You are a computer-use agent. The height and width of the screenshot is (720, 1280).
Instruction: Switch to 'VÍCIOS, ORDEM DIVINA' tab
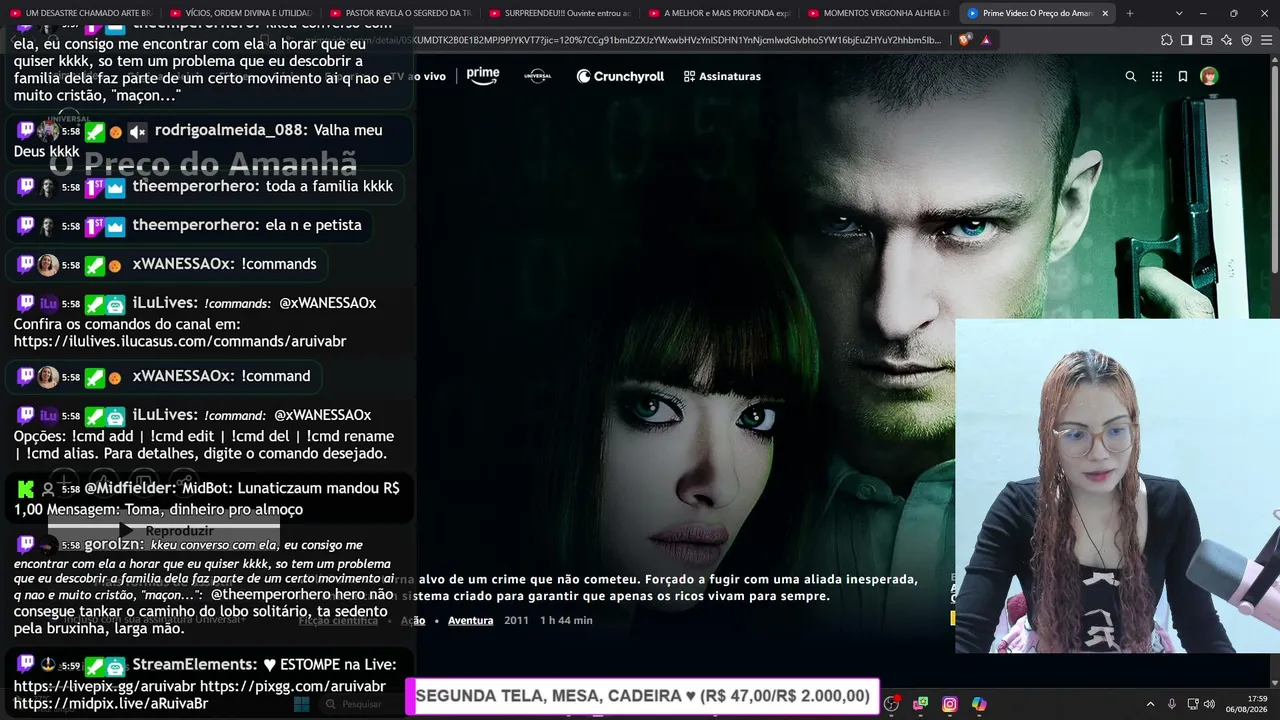[241, 13]
